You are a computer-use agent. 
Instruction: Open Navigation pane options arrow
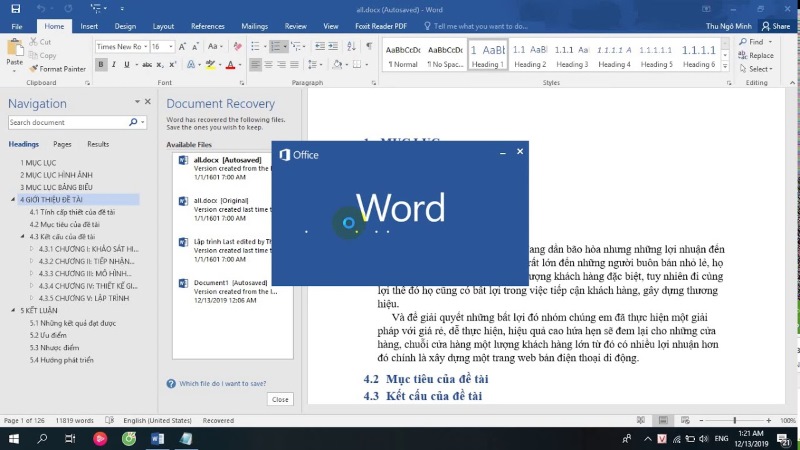coord(137,102)
